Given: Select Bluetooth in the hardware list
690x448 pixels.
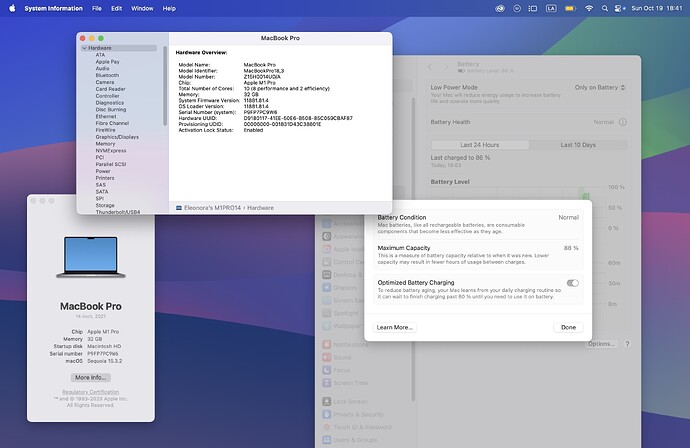Looking at the screenshot, I should tap(107, 75).
